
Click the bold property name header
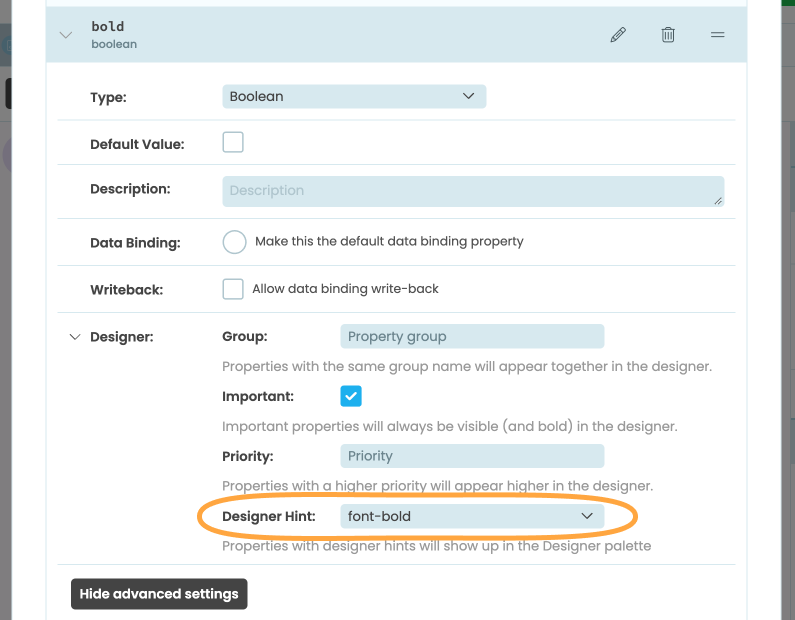108,26
